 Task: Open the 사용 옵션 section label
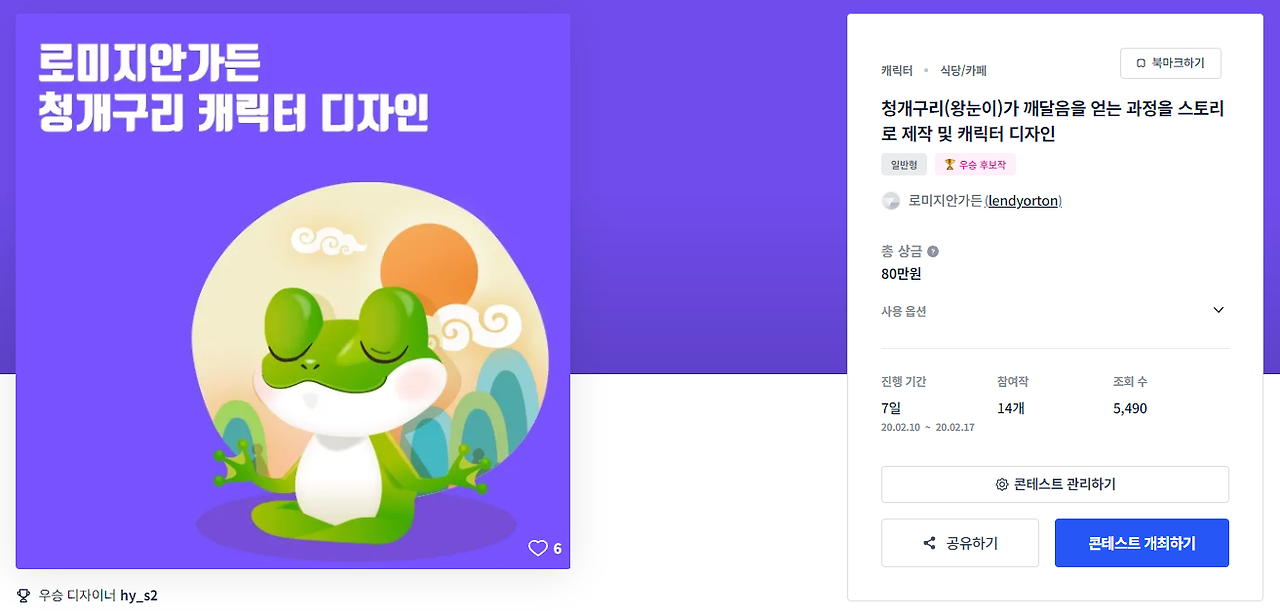pyautogui.click(x=904, y=311)
